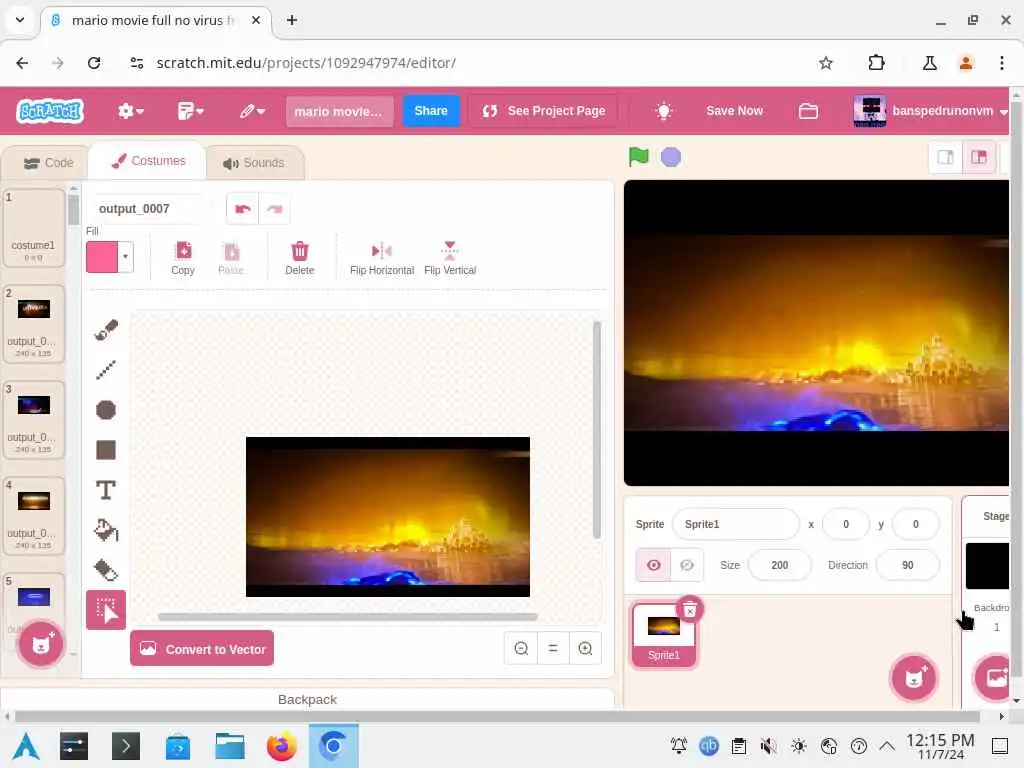Screen dimensions: 1024x768
Task: Hide the sprite with crossed eye
Action: (x=687, y=565)
